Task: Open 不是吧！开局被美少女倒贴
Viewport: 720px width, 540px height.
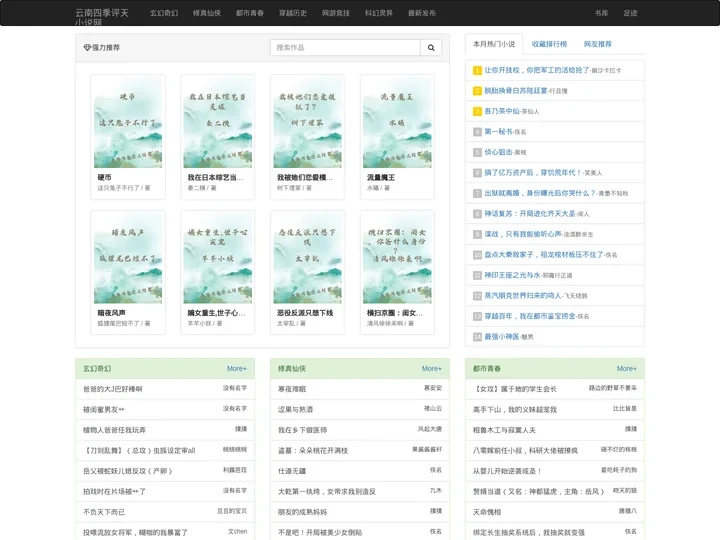Action: tap(320, 533)
